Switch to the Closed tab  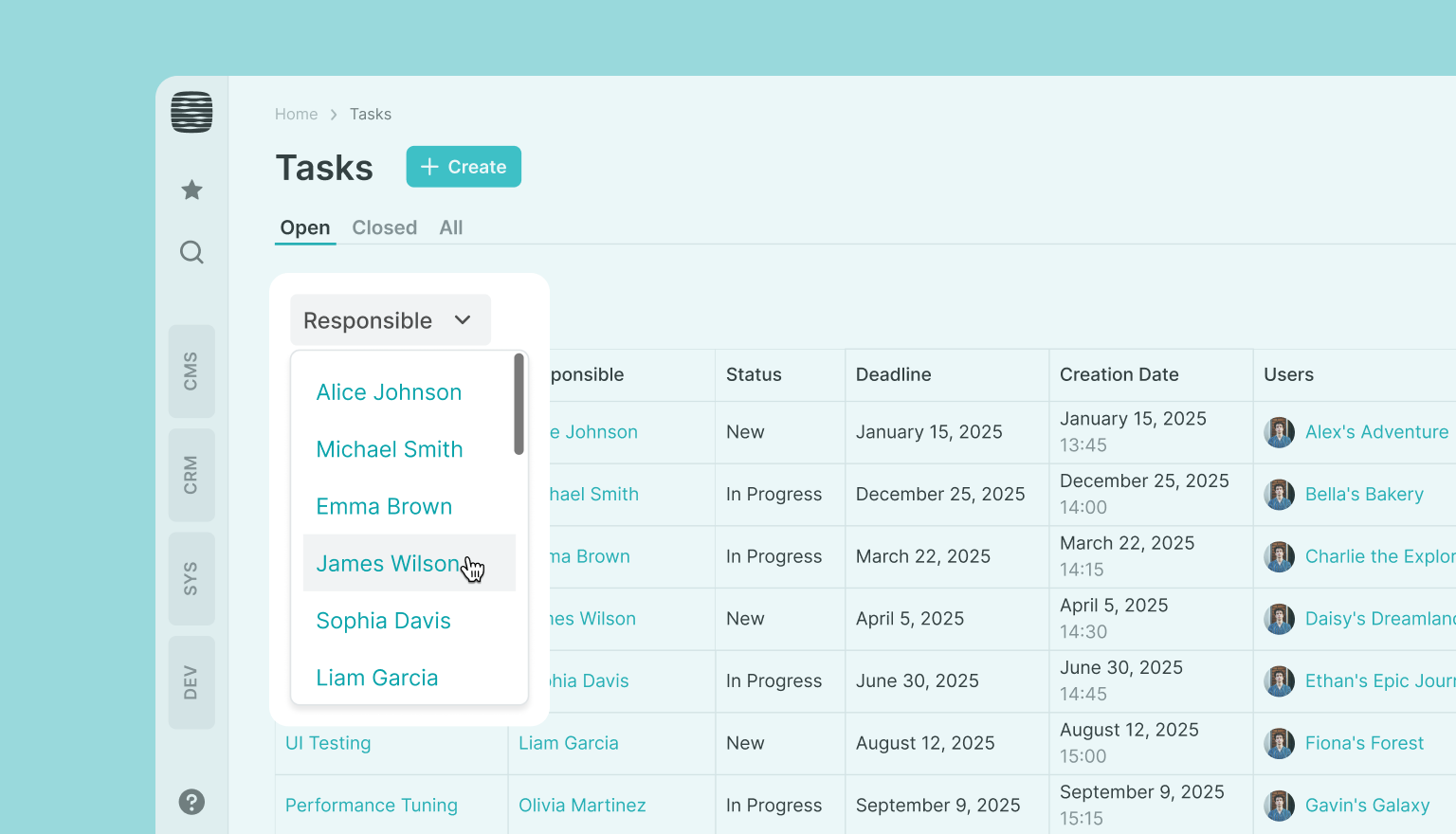pos(384,227)
